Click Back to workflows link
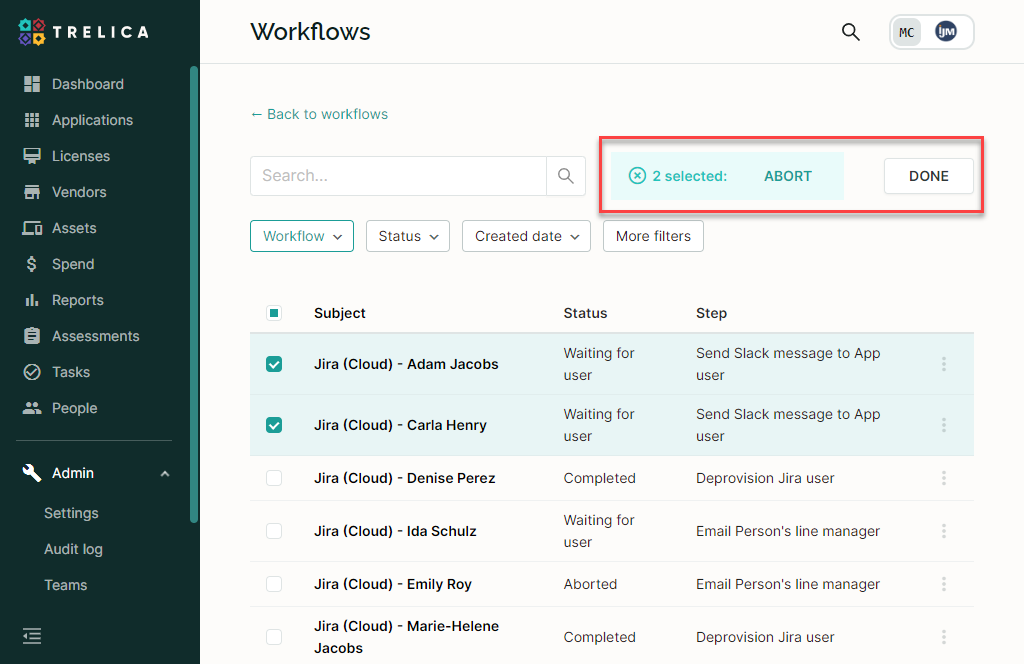The image size is (1024, 664). [319, 114]
